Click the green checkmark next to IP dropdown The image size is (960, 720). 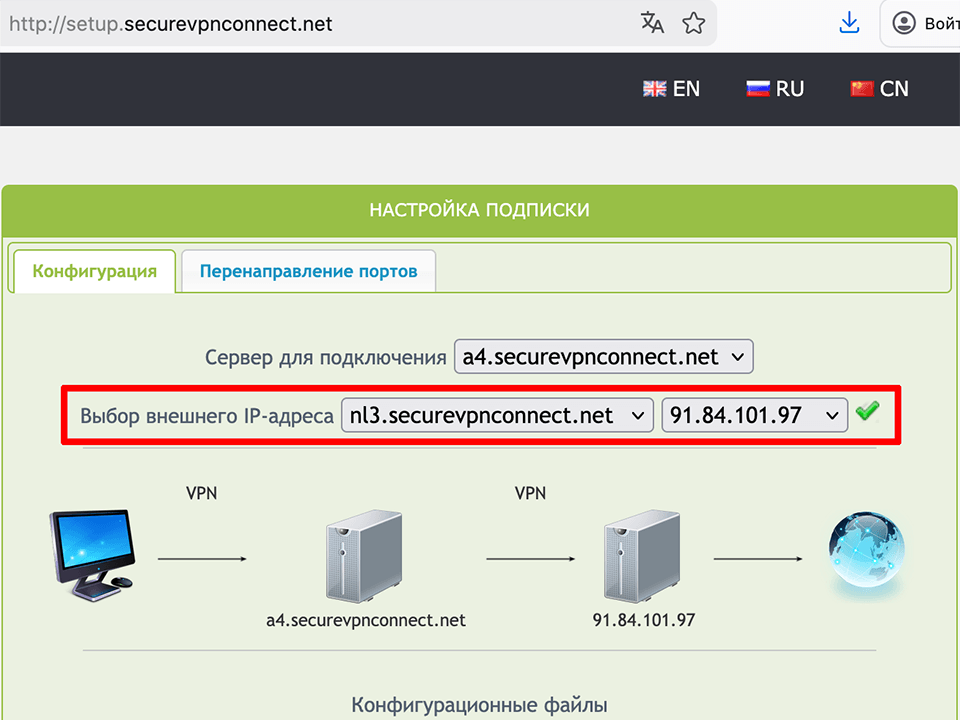click(x=867, y=410)
